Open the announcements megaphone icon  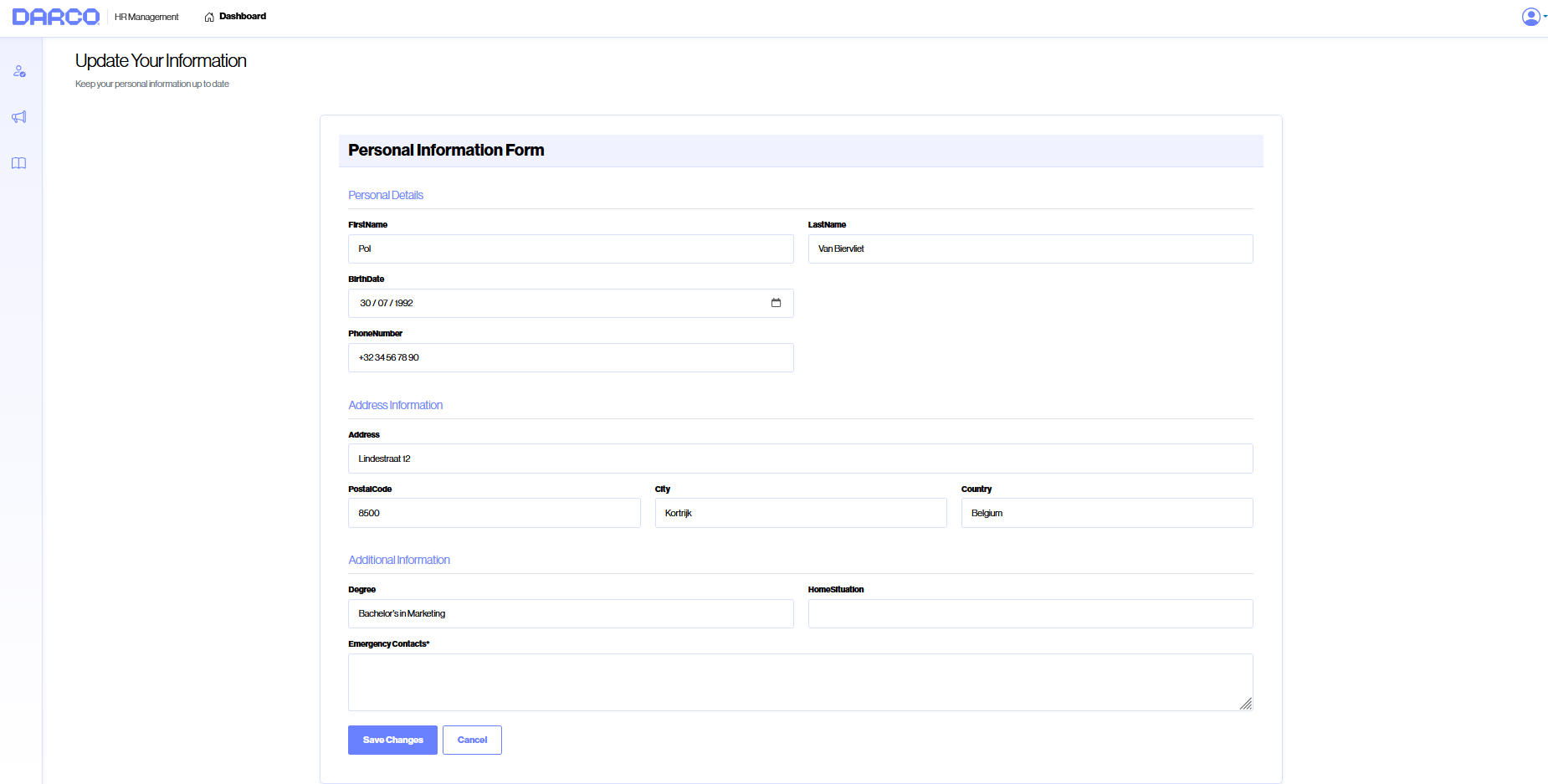(x=19, y=117)
